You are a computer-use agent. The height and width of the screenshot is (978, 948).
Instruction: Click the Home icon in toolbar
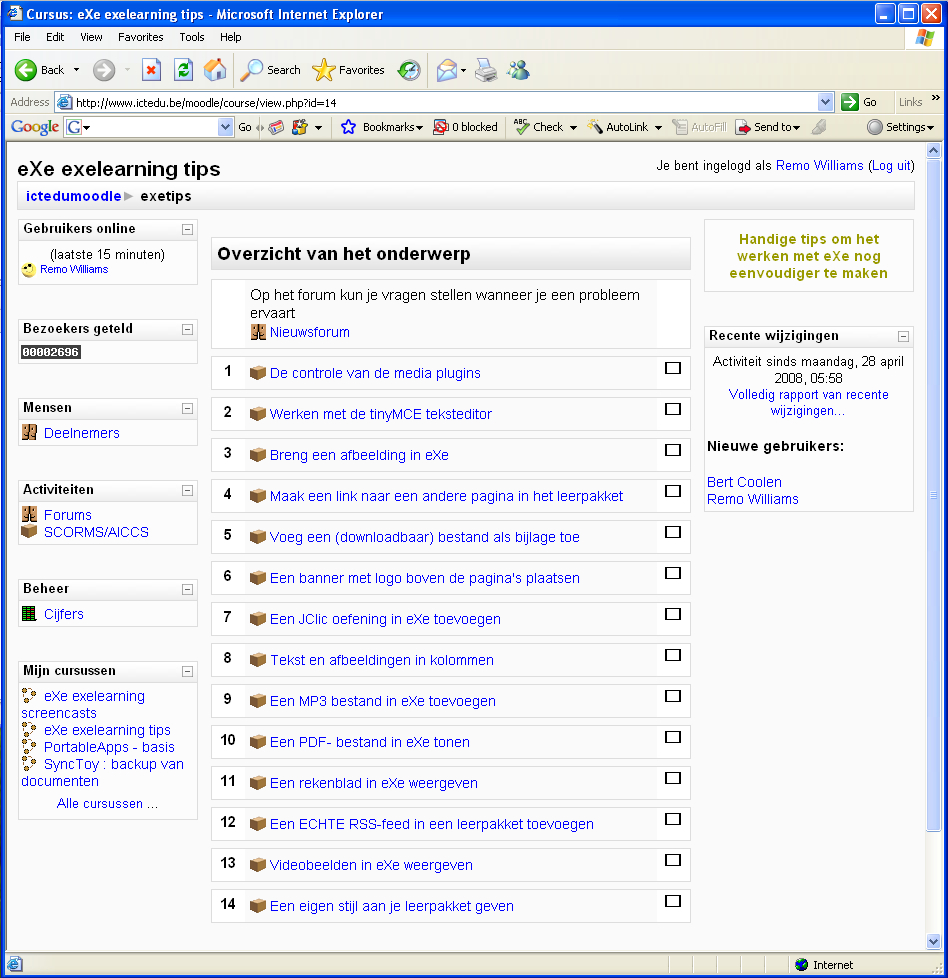pos(215,70)
